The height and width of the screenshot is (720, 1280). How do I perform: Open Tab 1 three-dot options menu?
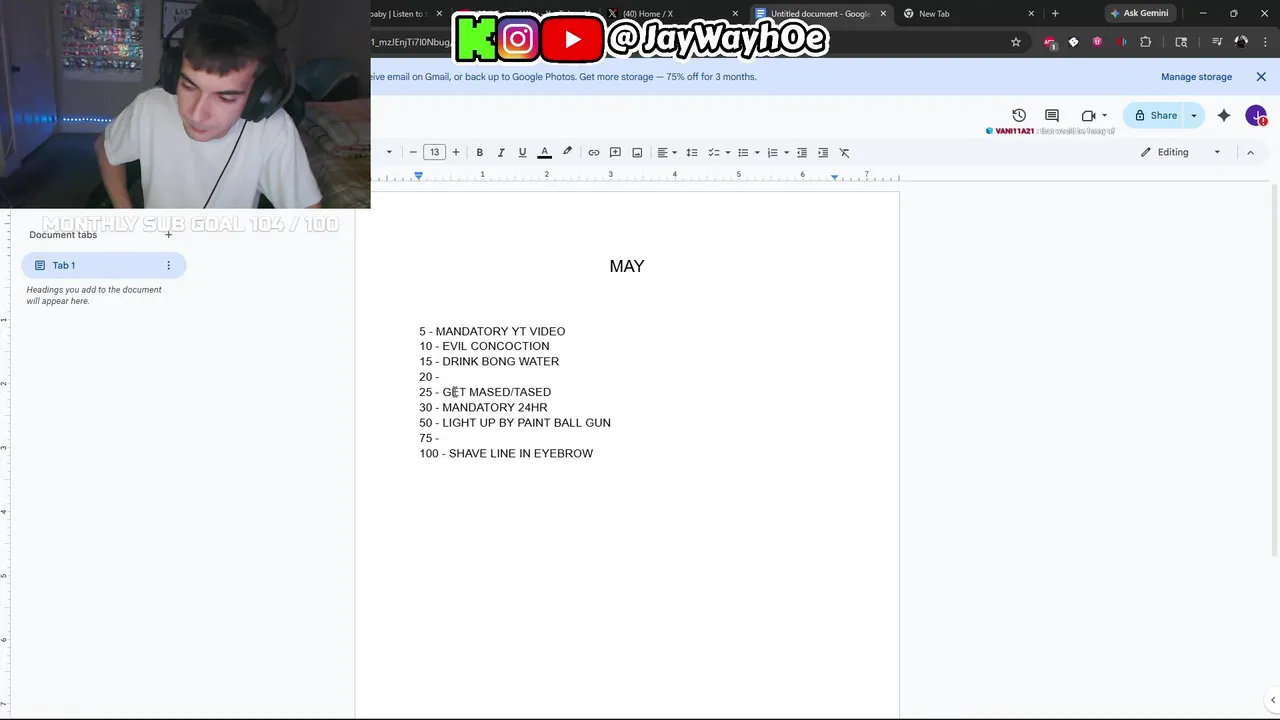click(x=168, y=265)
